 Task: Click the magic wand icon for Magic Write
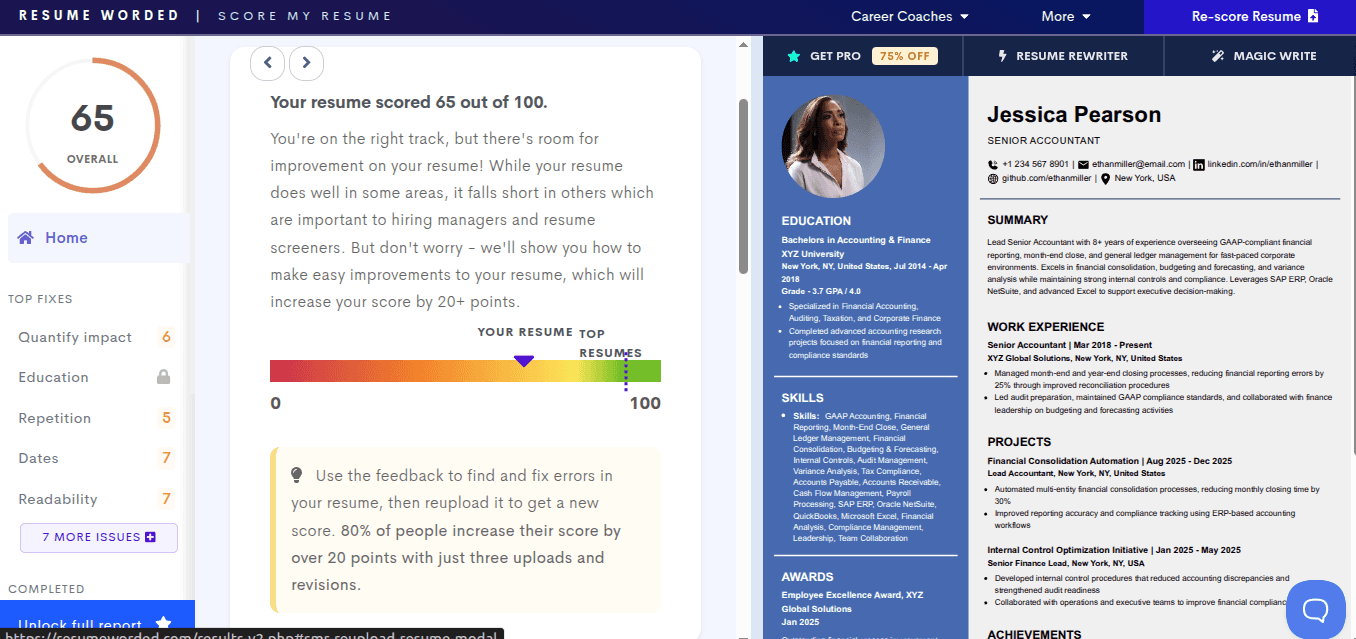pos(1218,56)
